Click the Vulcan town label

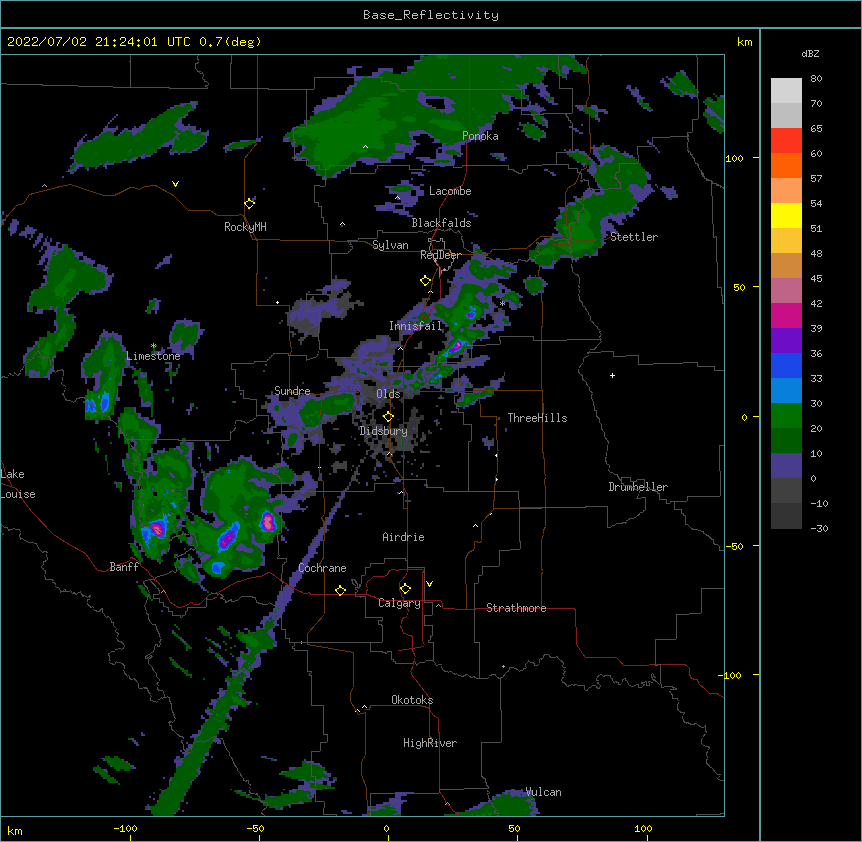coord(543,792)
